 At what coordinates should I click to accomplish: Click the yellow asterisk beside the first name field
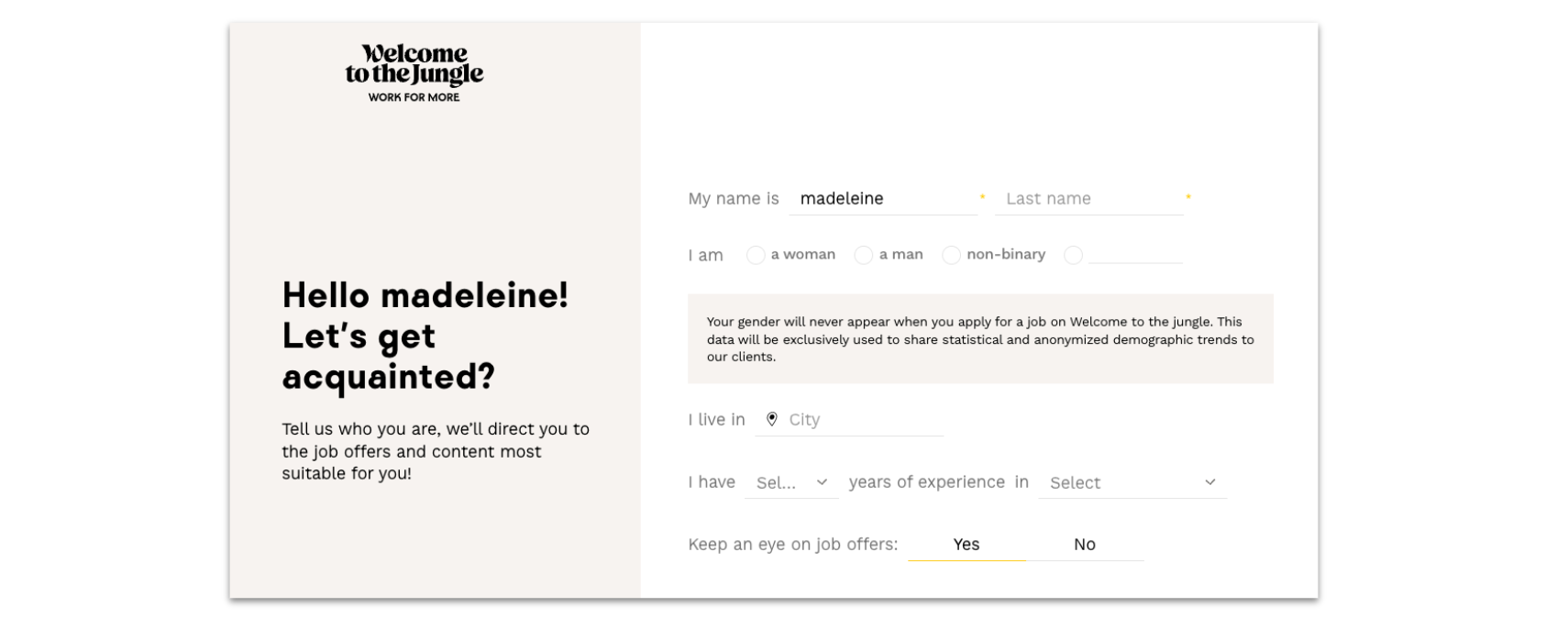pyautogui.click(x=982, y=195)
